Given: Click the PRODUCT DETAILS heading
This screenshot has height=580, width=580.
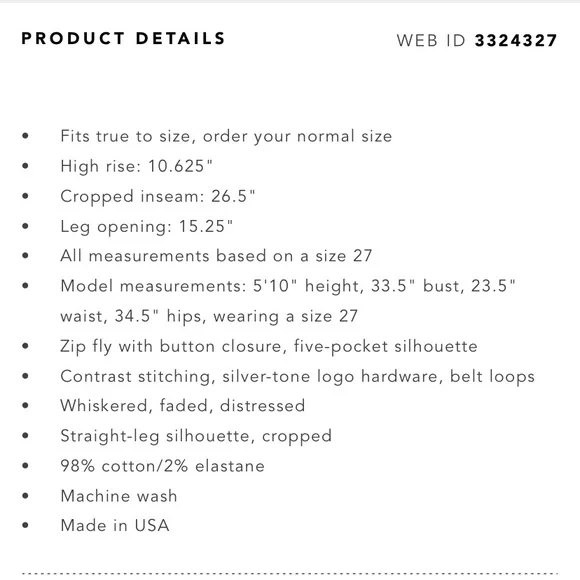Looking at the screenshot, I should [123, 38].
